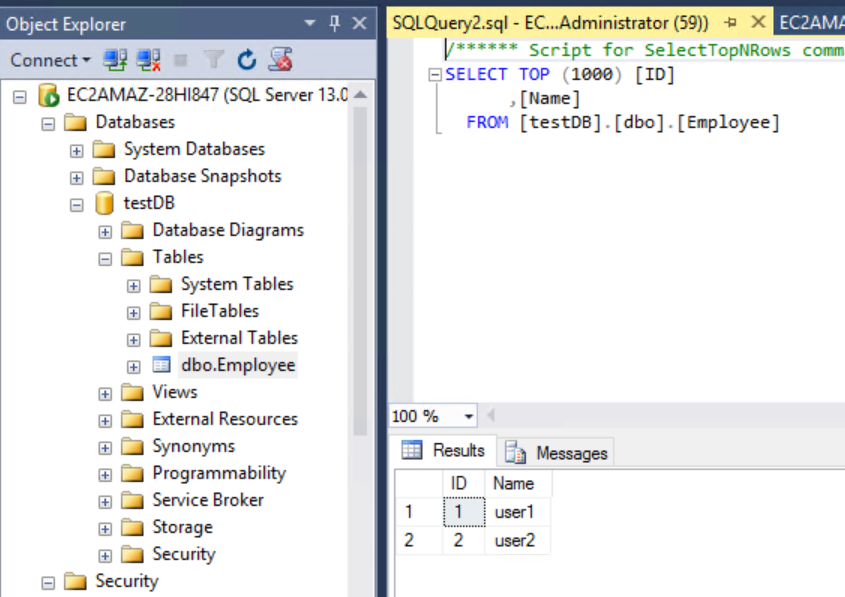The height and width of the screenshot is (597, 845).
Task: Open the 100 % zoom dropdown
Action: click(468, 416)
